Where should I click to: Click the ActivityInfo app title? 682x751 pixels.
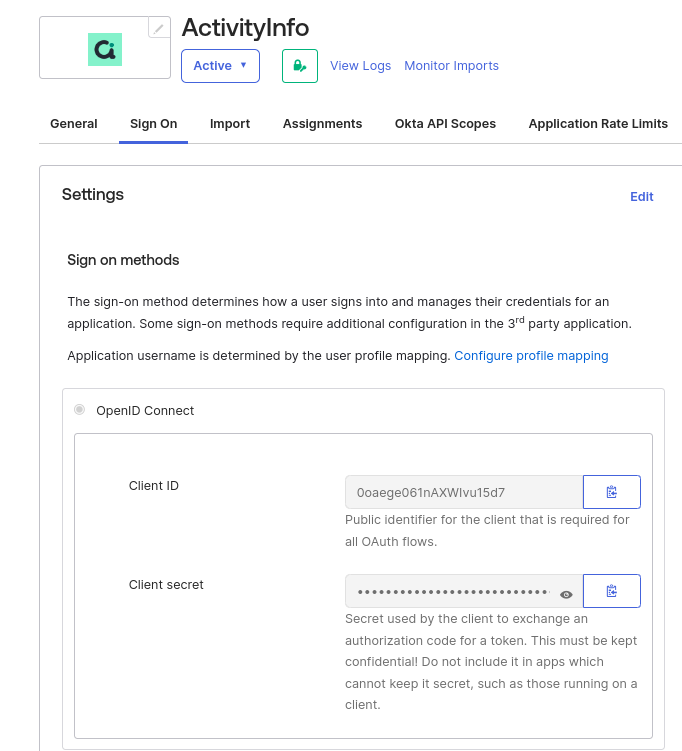pyautogui.click(x=245, y=28)
